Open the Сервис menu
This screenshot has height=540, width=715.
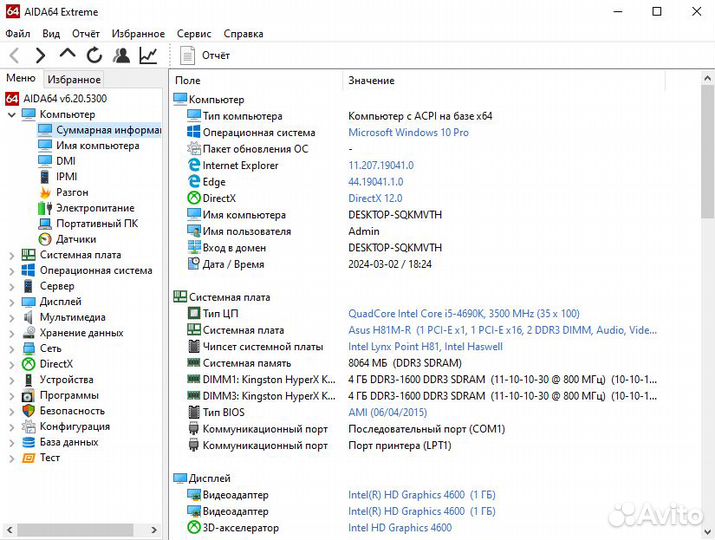click(x=194, y=33)
